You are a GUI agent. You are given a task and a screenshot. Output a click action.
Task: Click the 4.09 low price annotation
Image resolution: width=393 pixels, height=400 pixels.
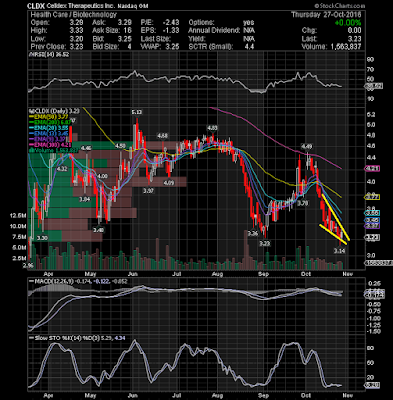point(168,183)
